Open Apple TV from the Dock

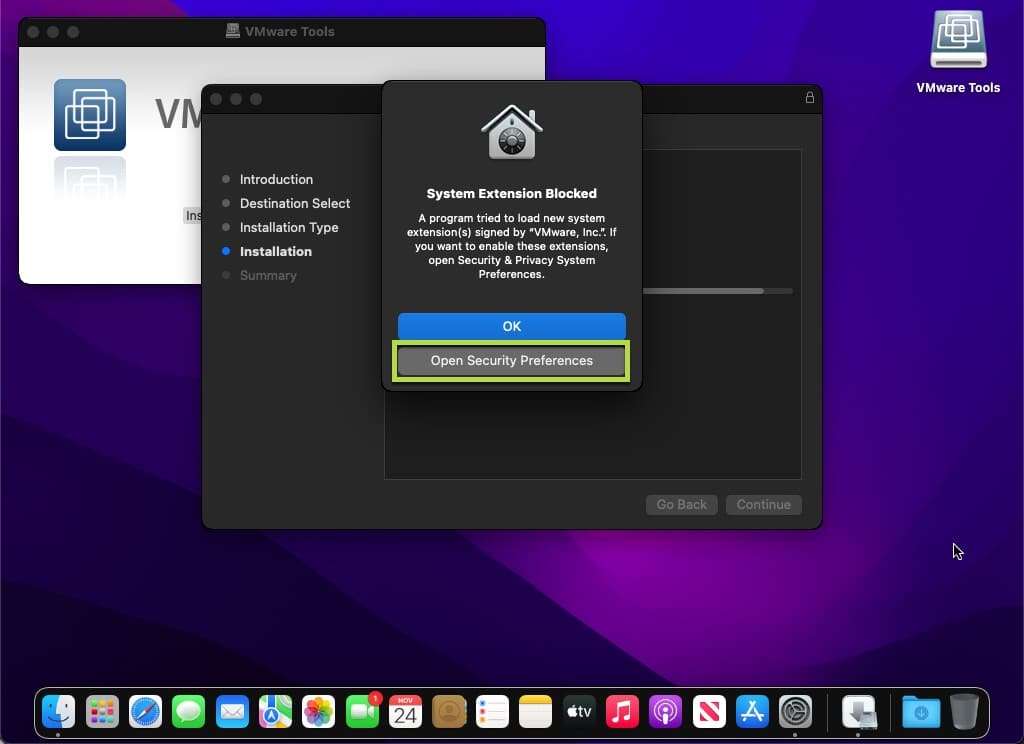(579, 711)
